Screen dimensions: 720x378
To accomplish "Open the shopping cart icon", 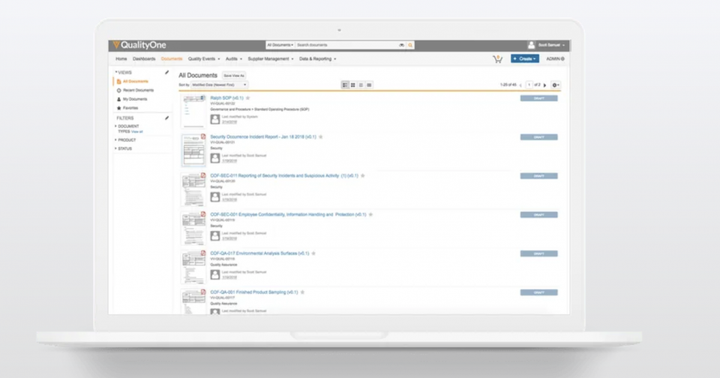I will 498,59.
